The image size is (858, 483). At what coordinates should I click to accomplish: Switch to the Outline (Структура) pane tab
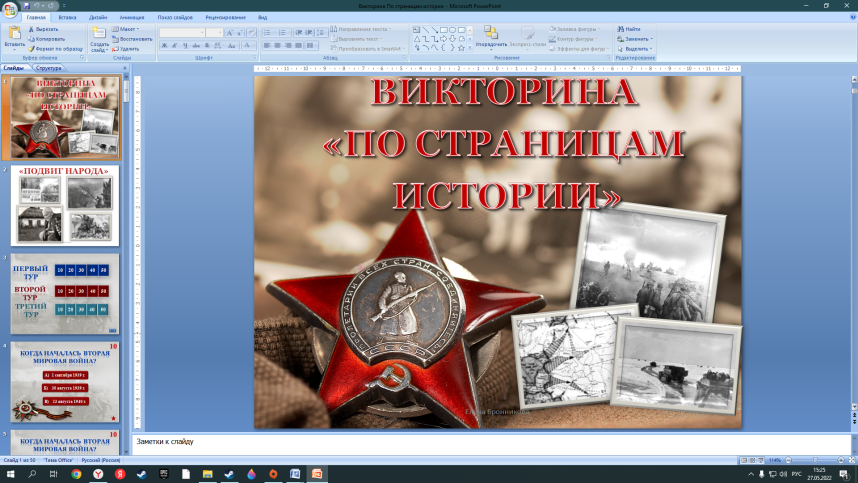[49, 68]
